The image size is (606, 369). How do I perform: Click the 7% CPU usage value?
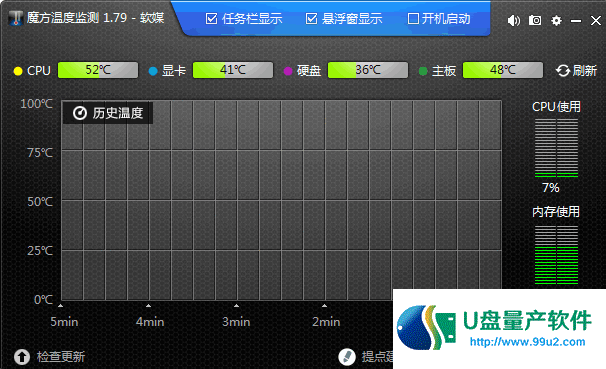(x=551, y=188)
